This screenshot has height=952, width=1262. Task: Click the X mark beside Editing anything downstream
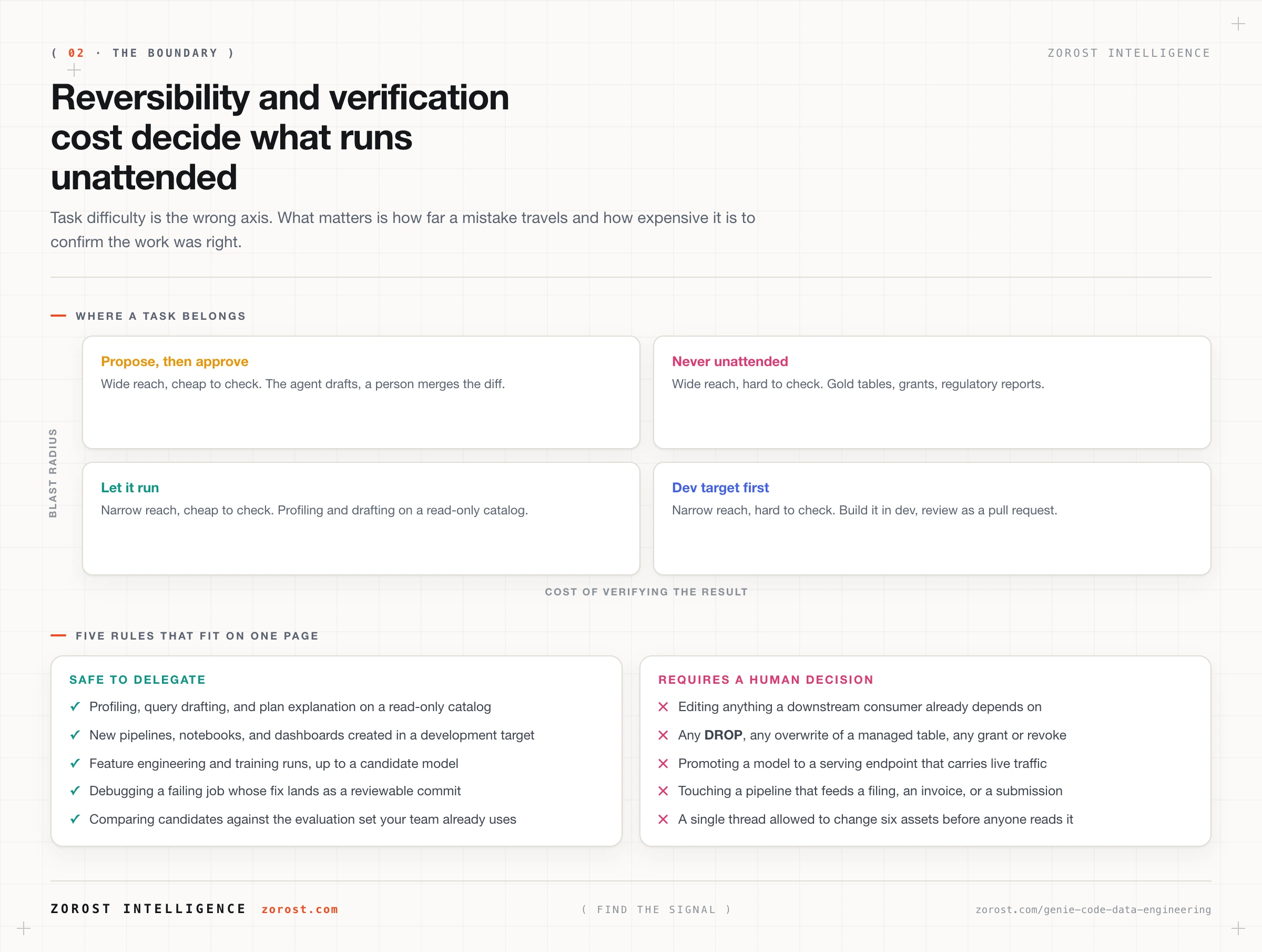[663, 706]
